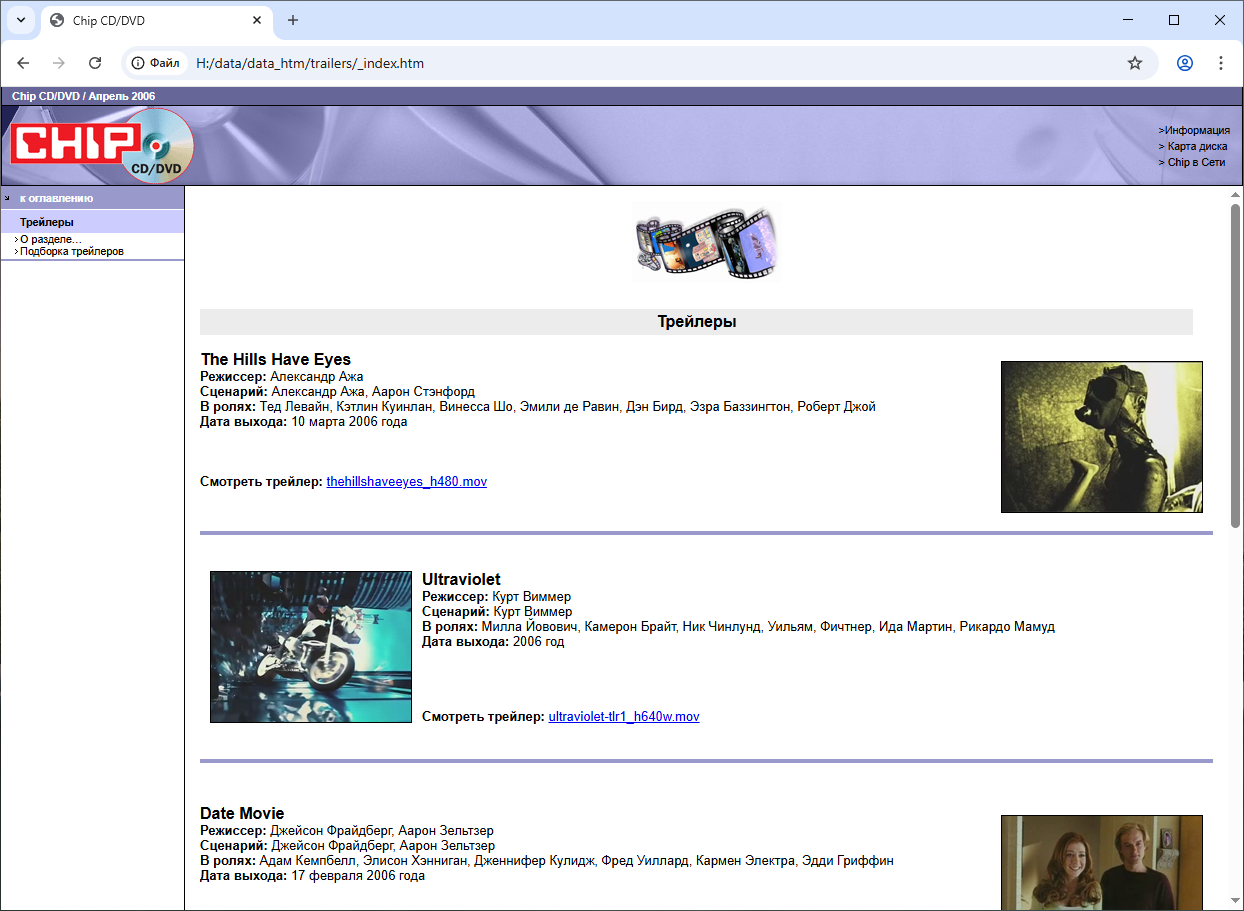Click the scrollbar up arrow
The image size is (1244, 911).
1235,194
